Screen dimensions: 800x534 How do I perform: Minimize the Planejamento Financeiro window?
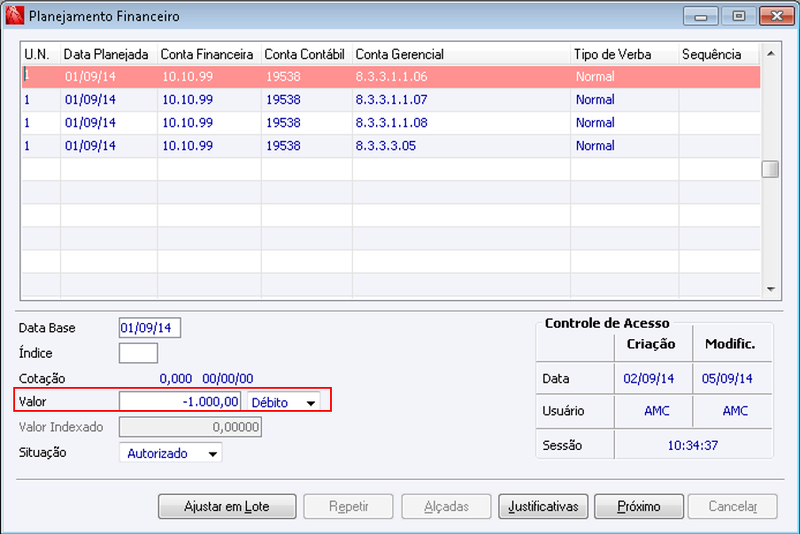pos(701,16)
